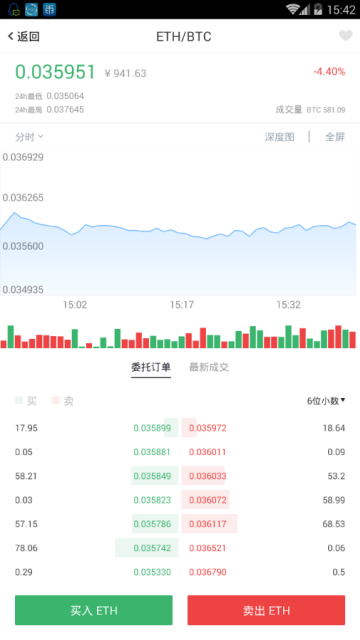Select sell order price 0.035972
This screenshot has height=640, width=360.
coord(208,428)
